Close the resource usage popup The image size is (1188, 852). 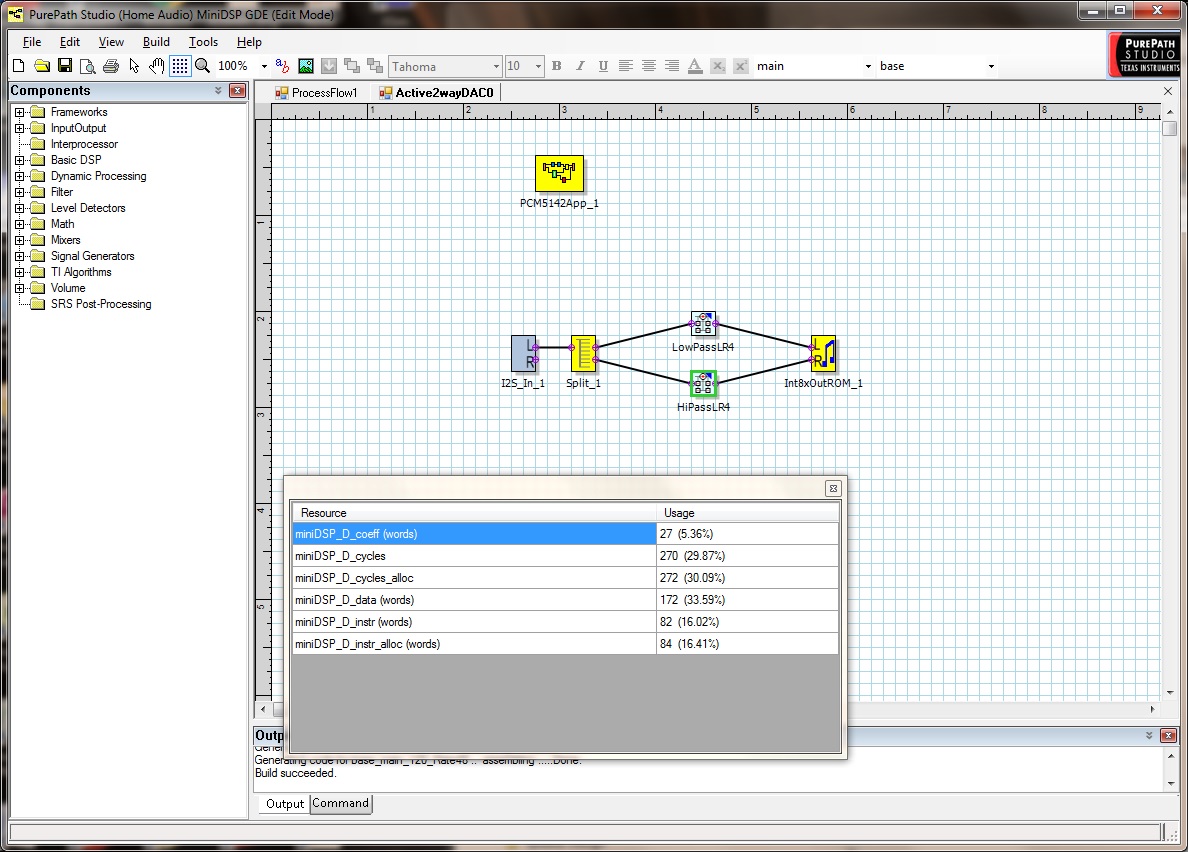(x=833, y=488)
